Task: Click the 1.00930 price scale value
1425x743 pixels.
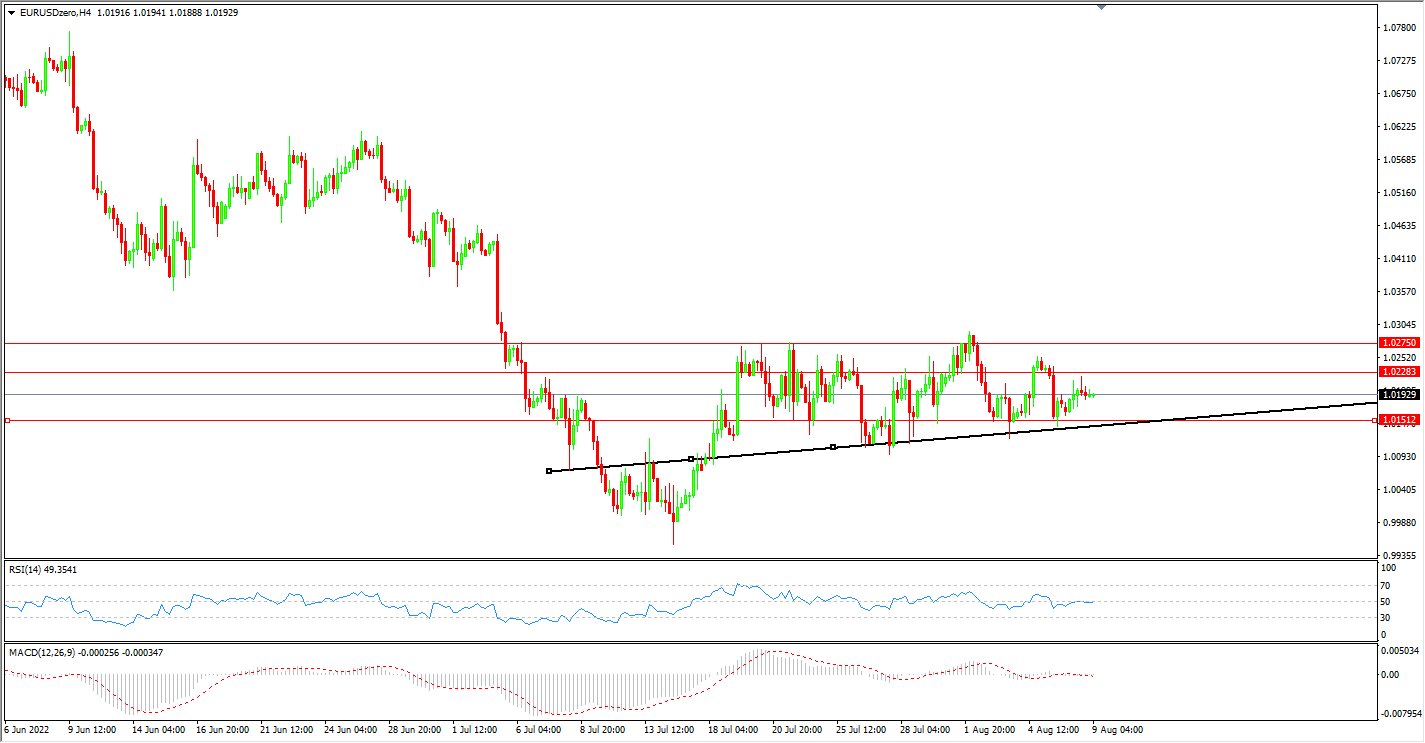Action: [x=1399, y=457]
